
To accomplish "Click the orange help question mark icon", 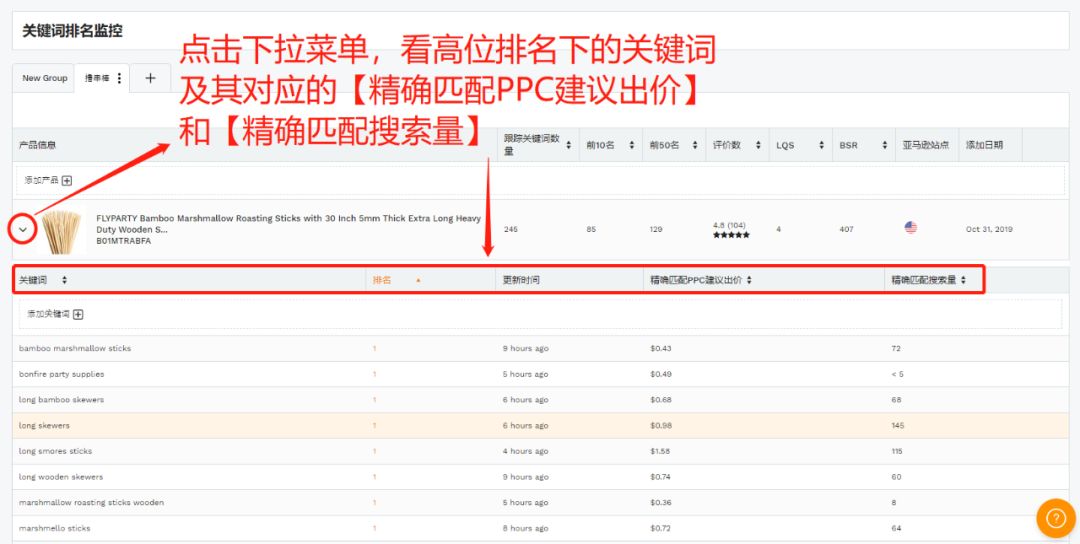I will (x=1055, y=518).
